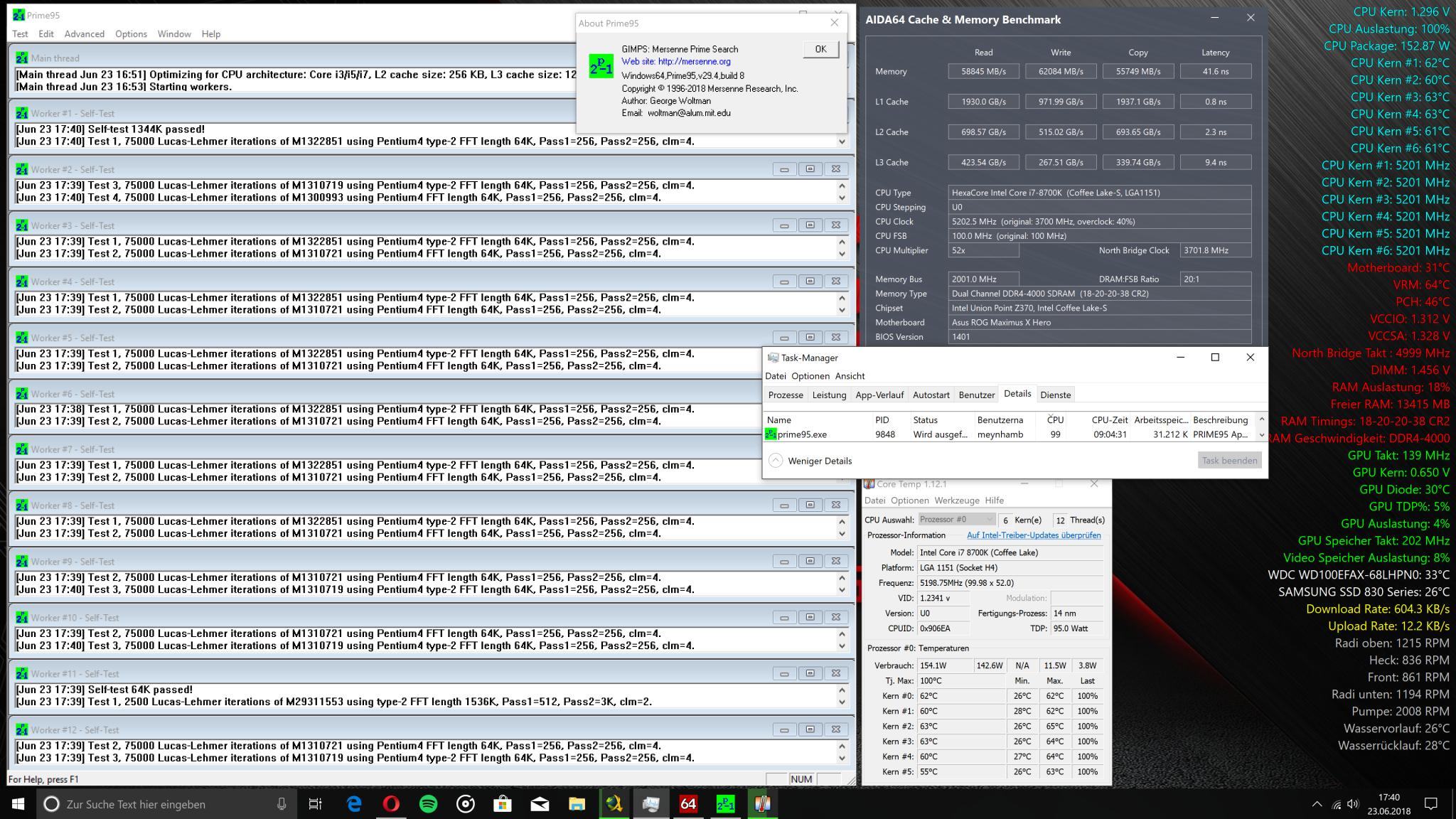The height and width of the screenshot is (819, 1456).
Task: Open the Prime95 Options menu
Action: (131, 34)
